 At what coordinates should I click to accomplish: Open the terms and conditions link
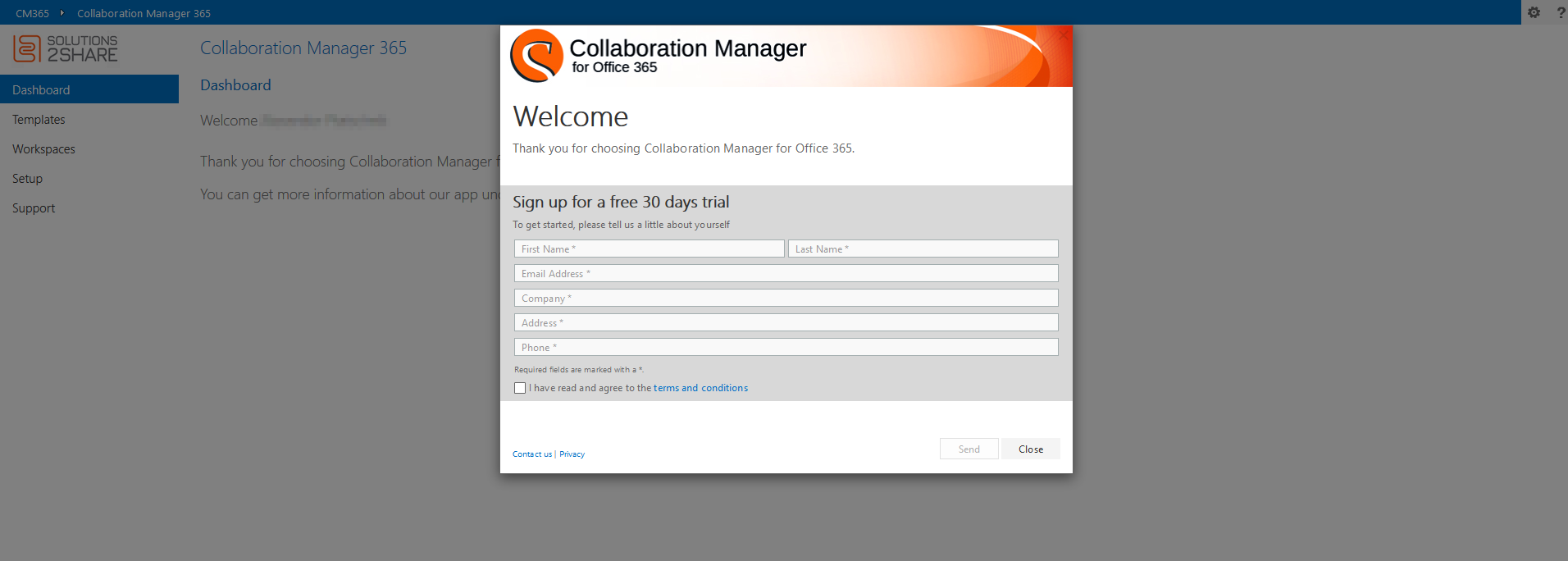pos(700,388)
